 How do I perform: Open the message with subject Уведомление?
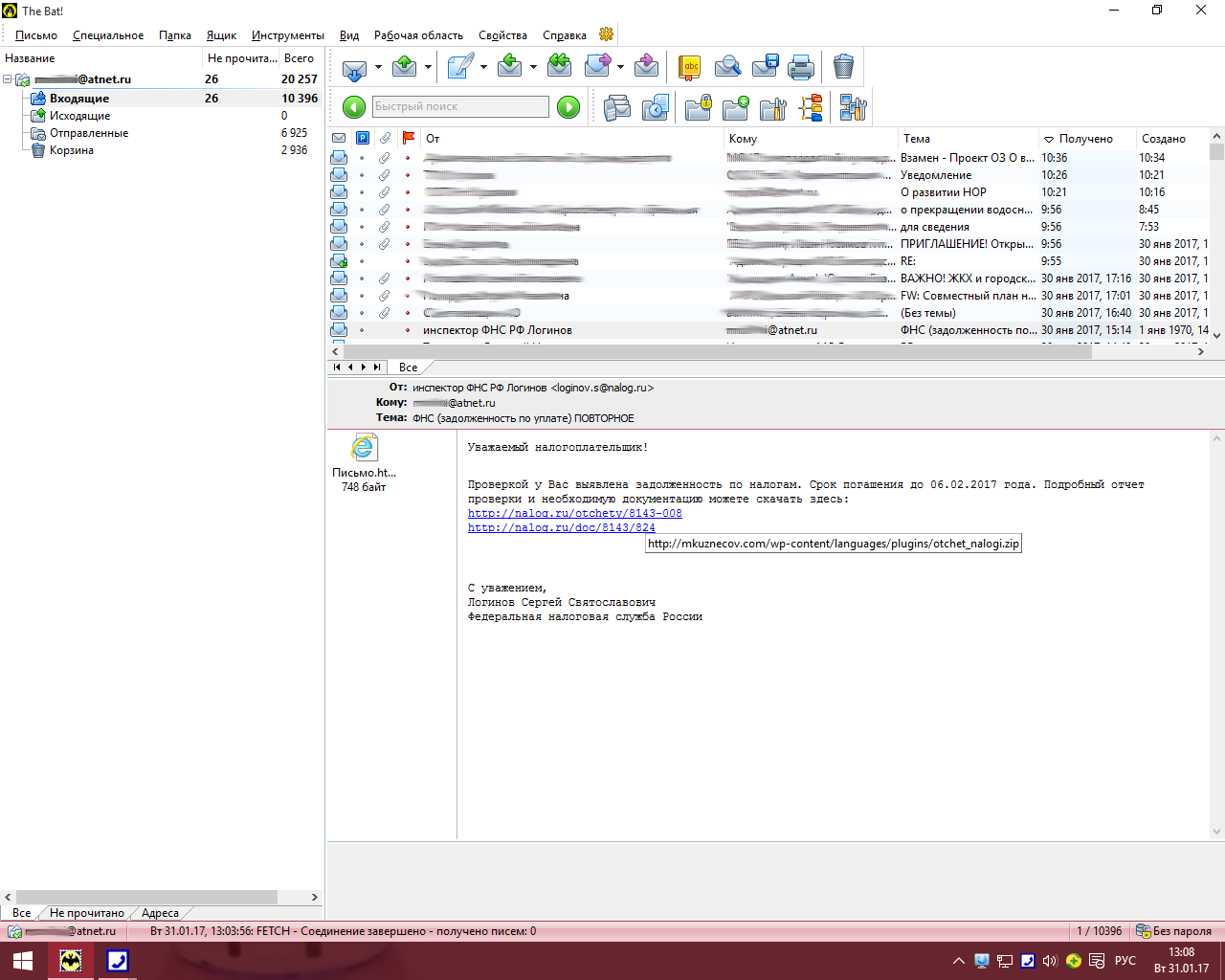(x=936, y=175)
